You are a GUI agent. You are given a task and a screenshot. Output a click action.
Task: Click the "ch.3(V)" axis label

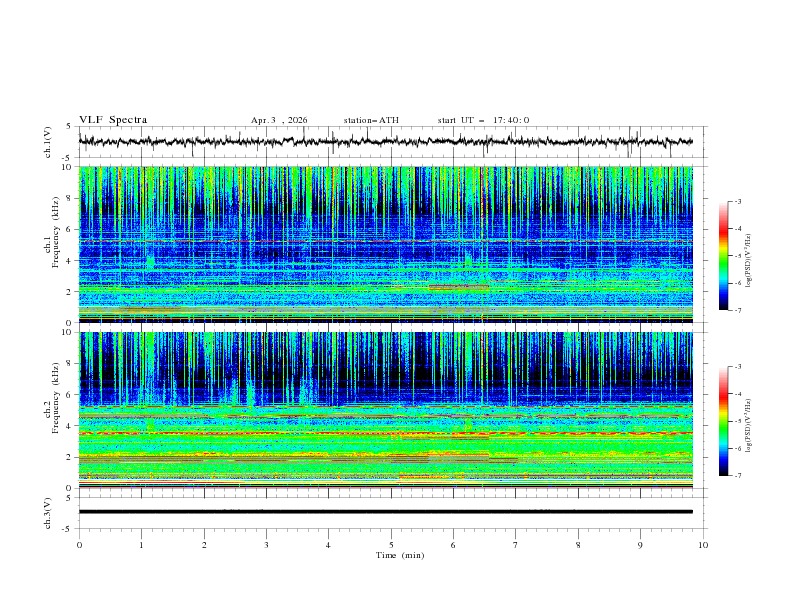point(48,513)
